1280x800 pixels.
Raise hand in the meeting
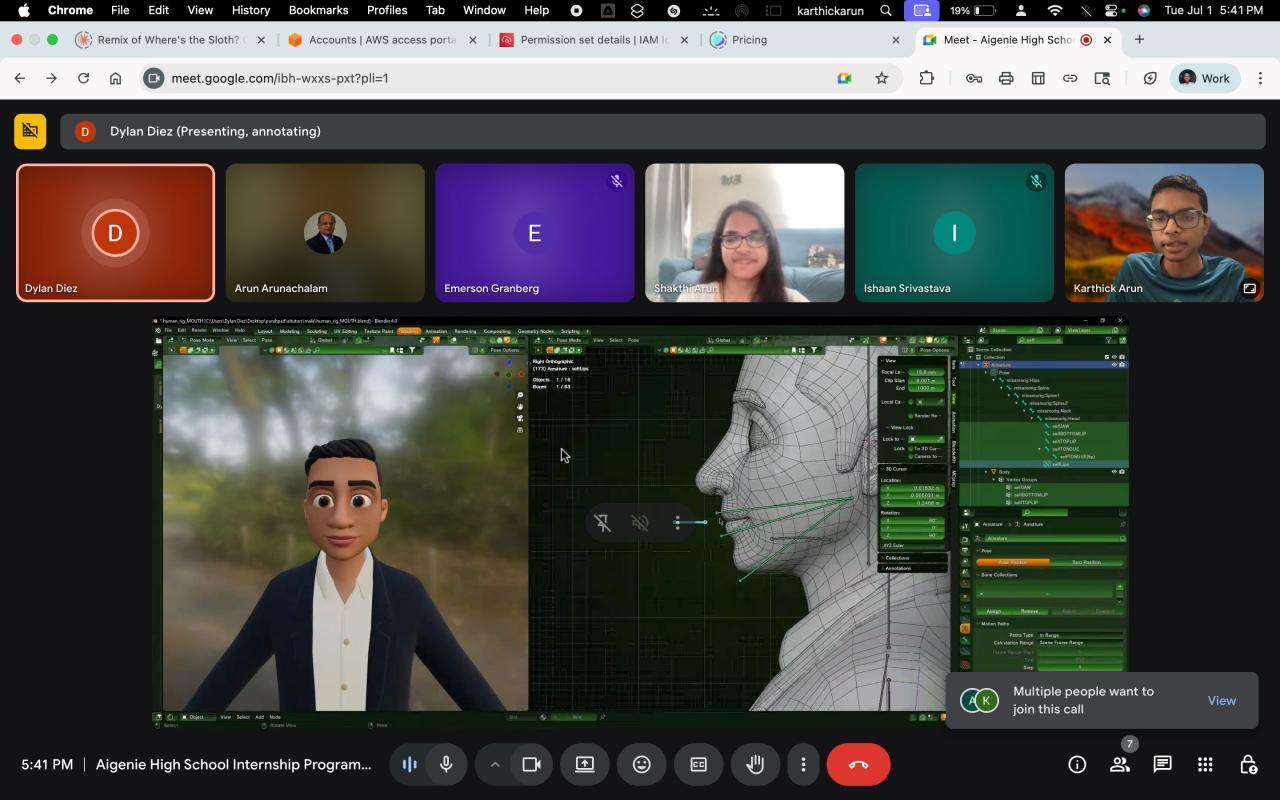(755, 765)
